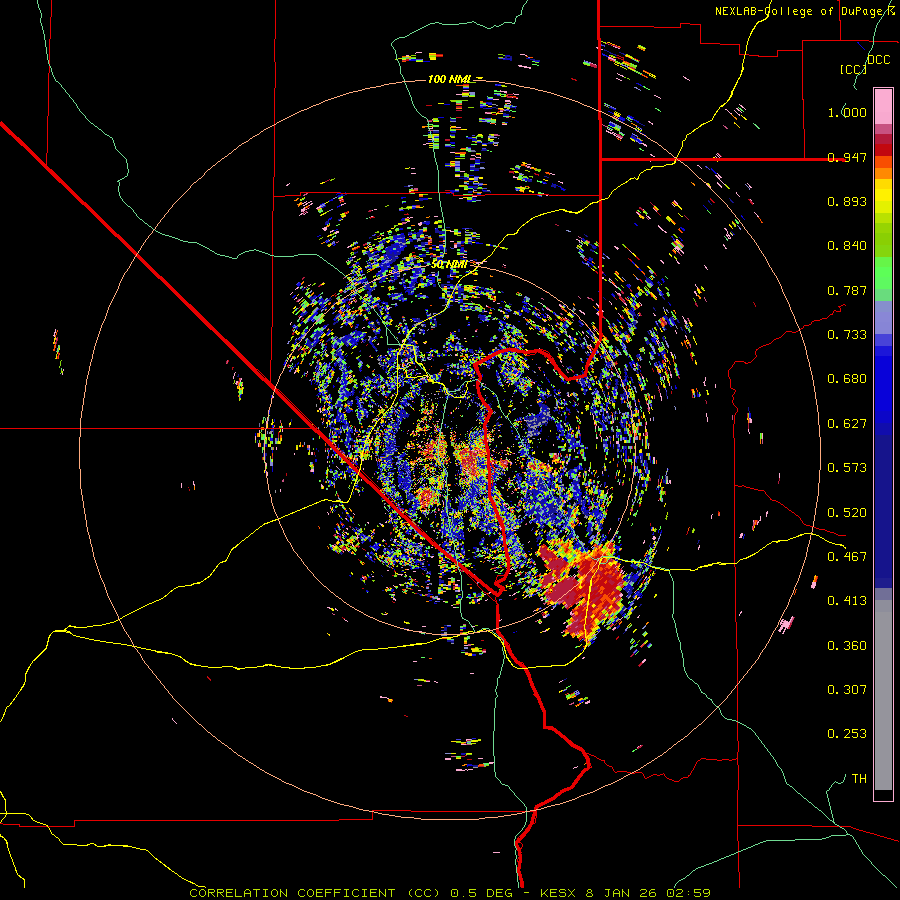Click the 0.627 legend label
This screenshot has width=900, height=900.
click(847, 424)
